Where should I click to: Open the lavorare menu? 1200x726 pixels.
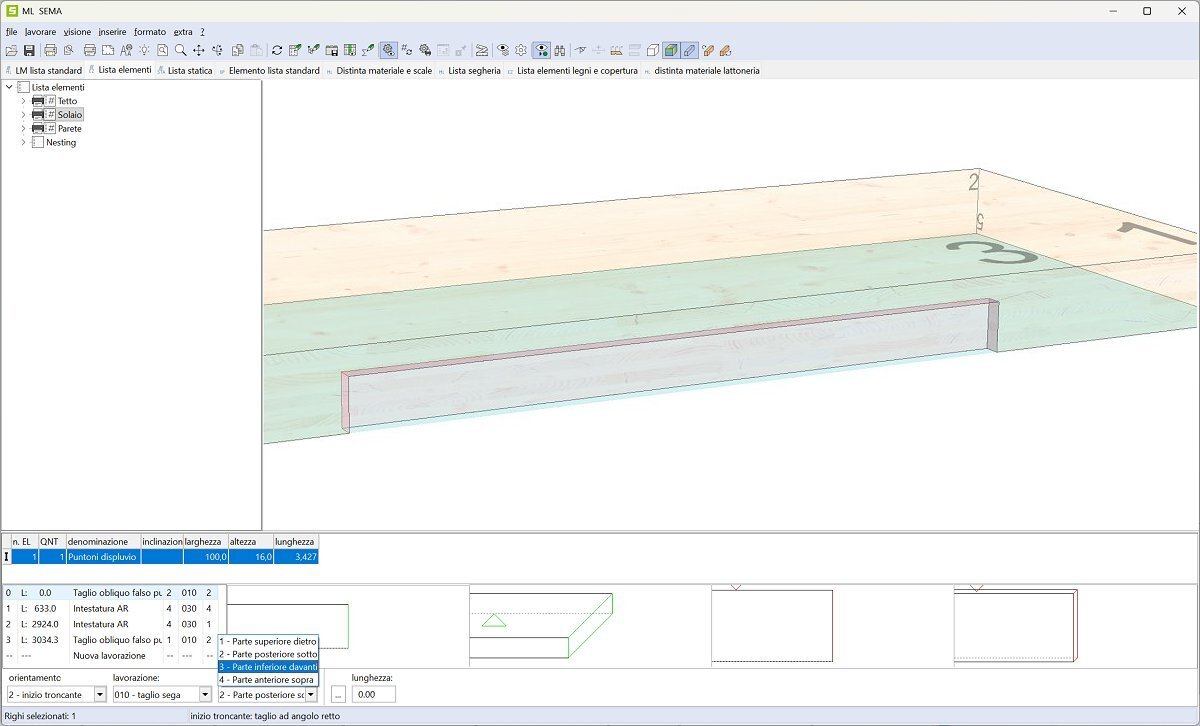tap(40, 32)
